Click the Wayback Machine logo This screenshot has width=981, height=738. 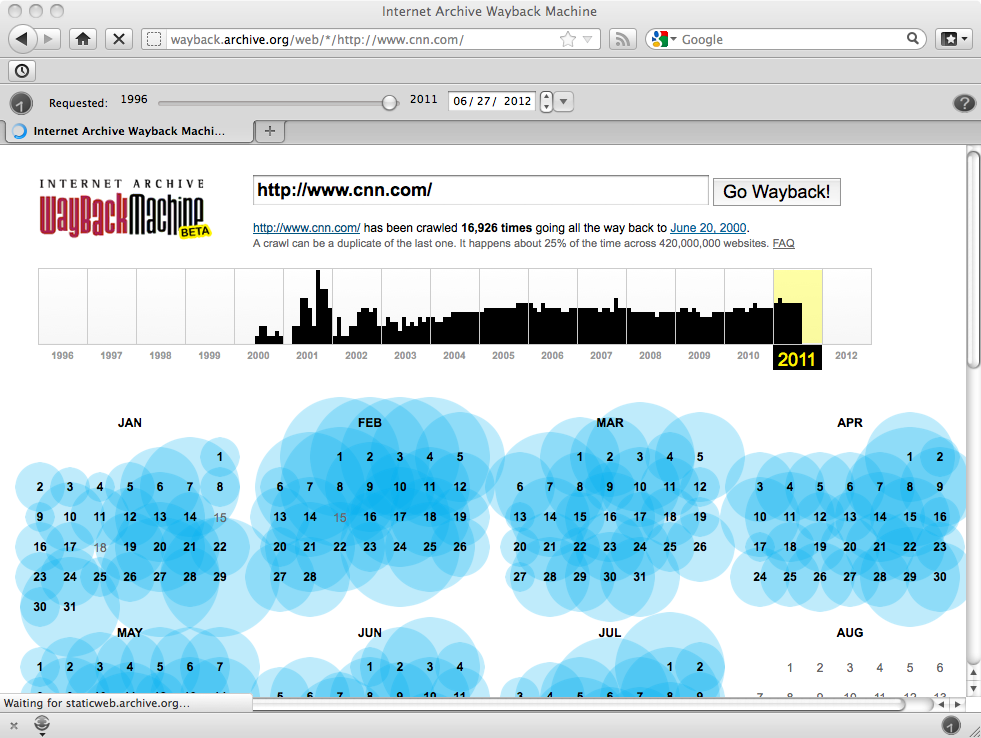(x=124, y=208)
